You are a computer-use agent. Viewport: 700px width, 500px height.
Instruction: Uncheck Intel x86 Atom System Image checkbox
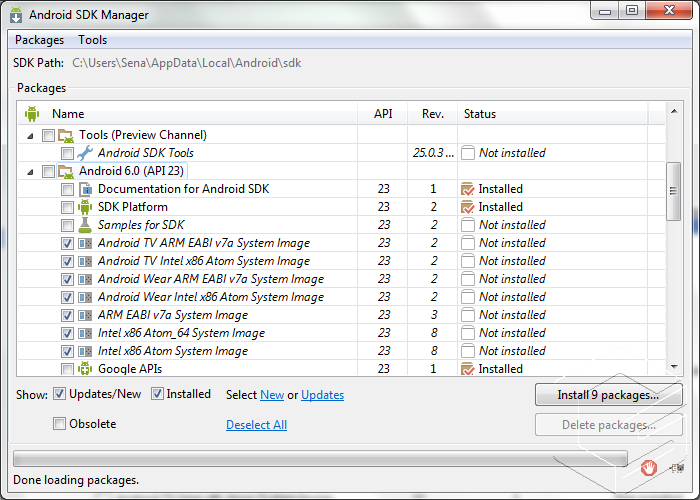pos(67,351)
